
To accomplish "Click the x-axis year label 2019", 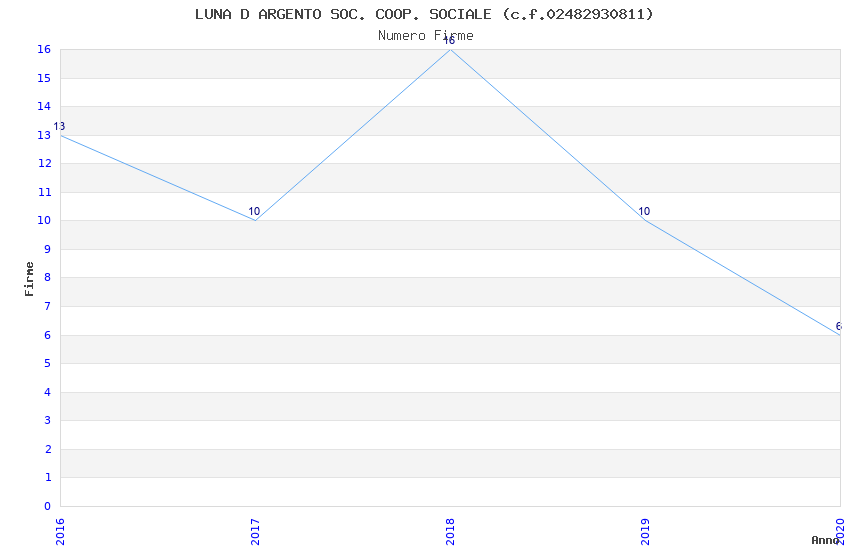I will coord(645,532).
